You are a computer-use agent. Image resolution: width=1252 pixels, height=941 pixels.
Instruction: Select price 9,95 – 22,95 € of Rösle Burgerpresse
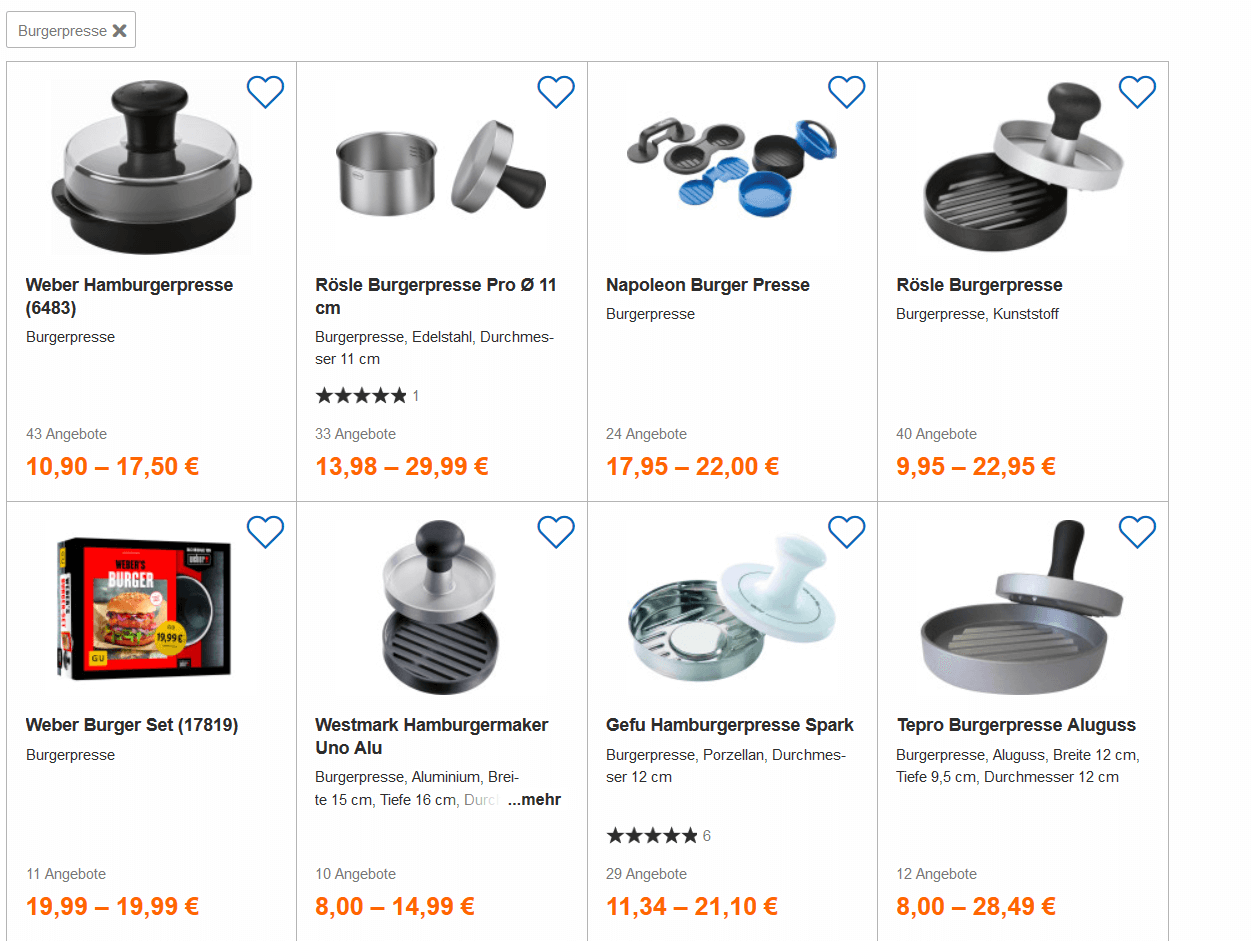[x=976, y=466]
